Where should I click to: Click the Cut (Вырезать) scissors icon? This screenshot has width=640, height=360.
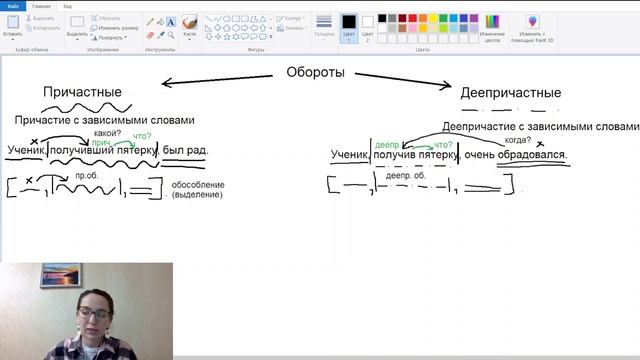coord(29,18)
